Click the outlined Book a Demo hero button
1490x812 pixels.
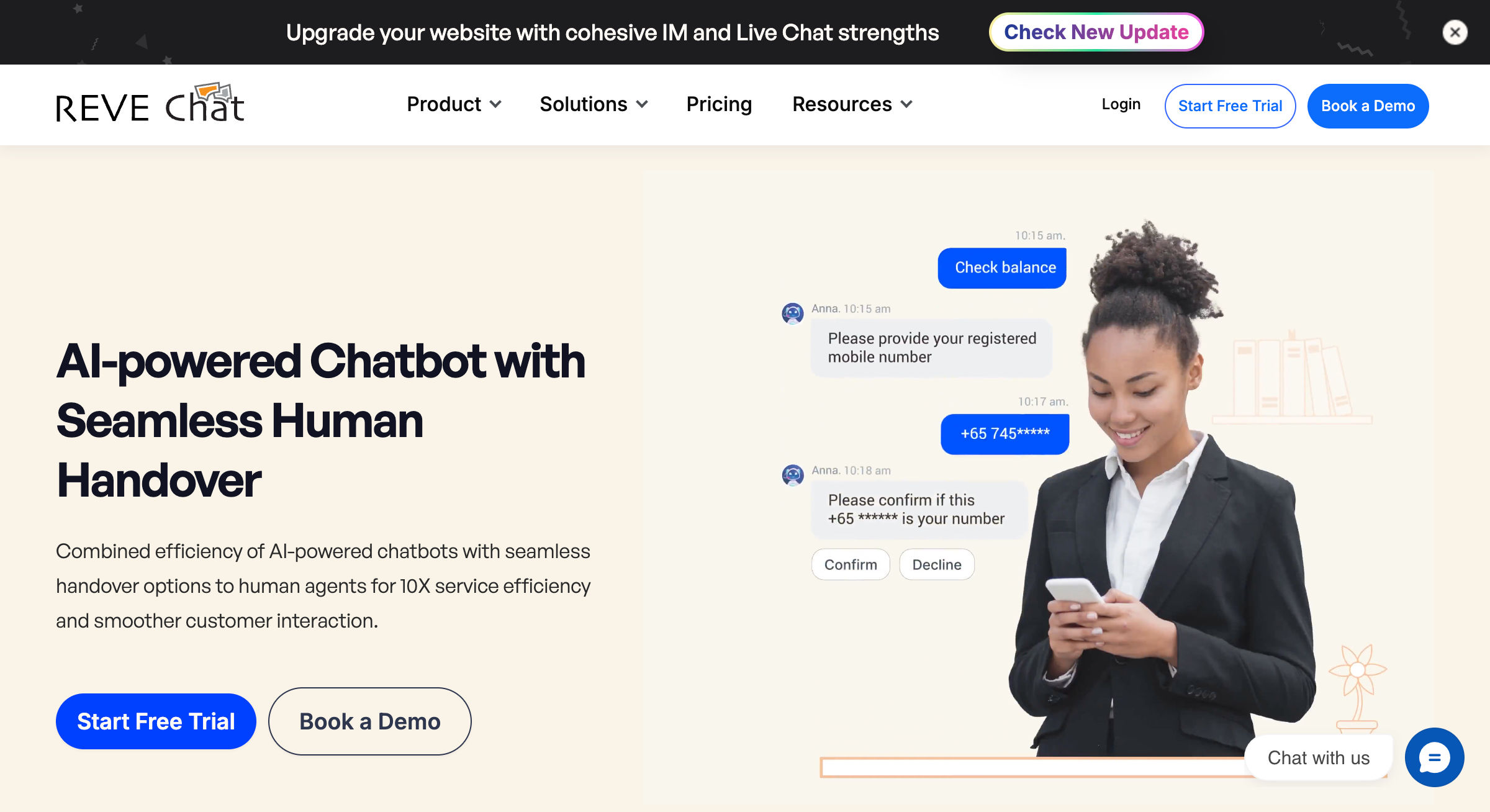369,721
